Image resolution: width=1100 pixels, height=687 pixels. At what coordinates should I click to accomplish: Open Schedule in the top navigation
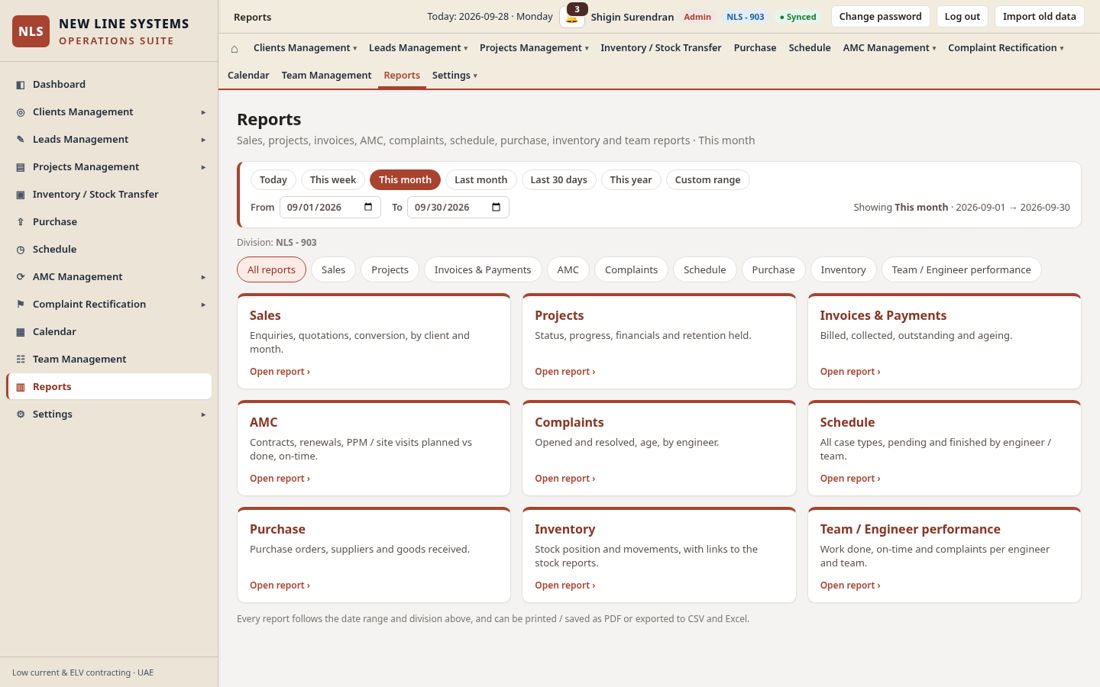pyautogui.click(x=810, y=48)
